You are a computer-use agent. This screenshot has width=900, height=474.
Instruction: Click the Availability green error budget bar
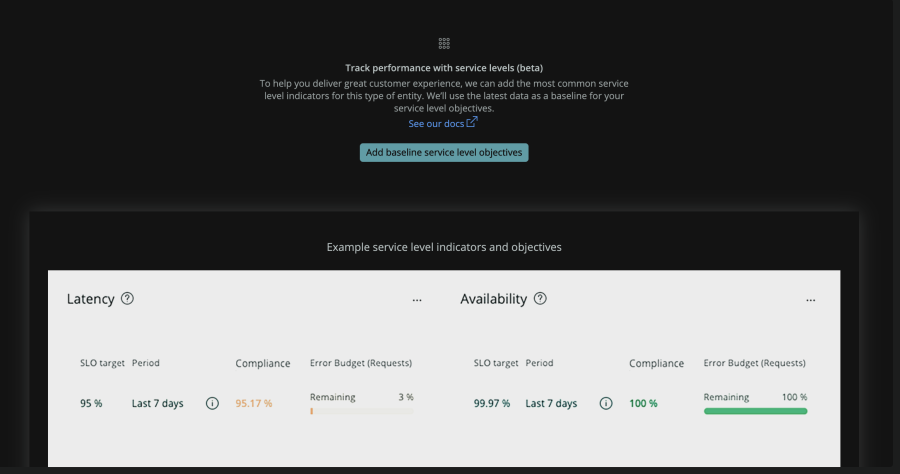click(x=755, y=411)
